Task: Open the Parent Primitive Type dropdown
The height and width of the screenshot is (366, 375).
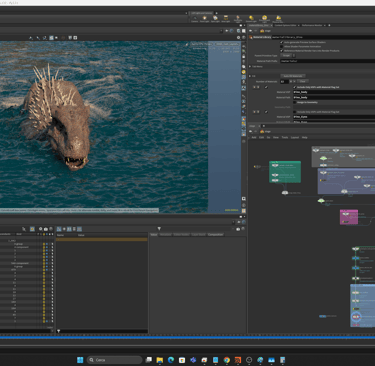Action: click(x=287, y=55)
